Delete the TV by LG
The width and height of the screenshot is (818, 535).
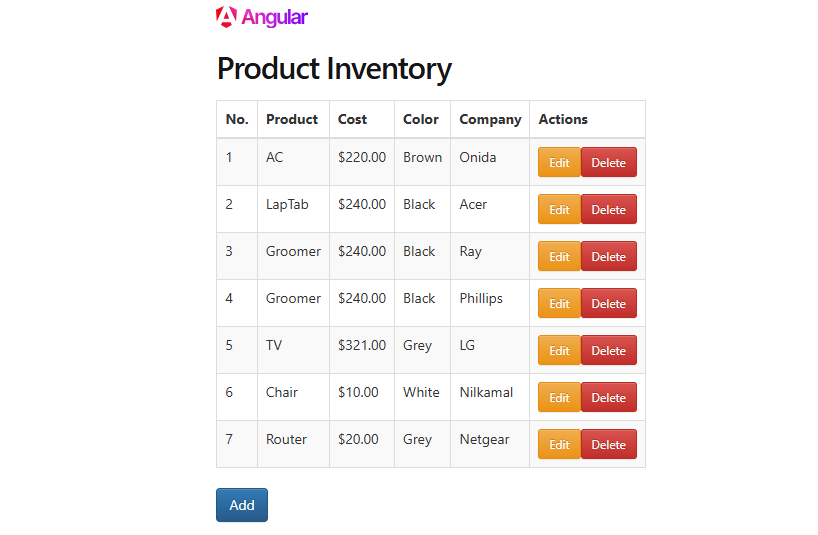pyautogui.click(x=608, y=351)
